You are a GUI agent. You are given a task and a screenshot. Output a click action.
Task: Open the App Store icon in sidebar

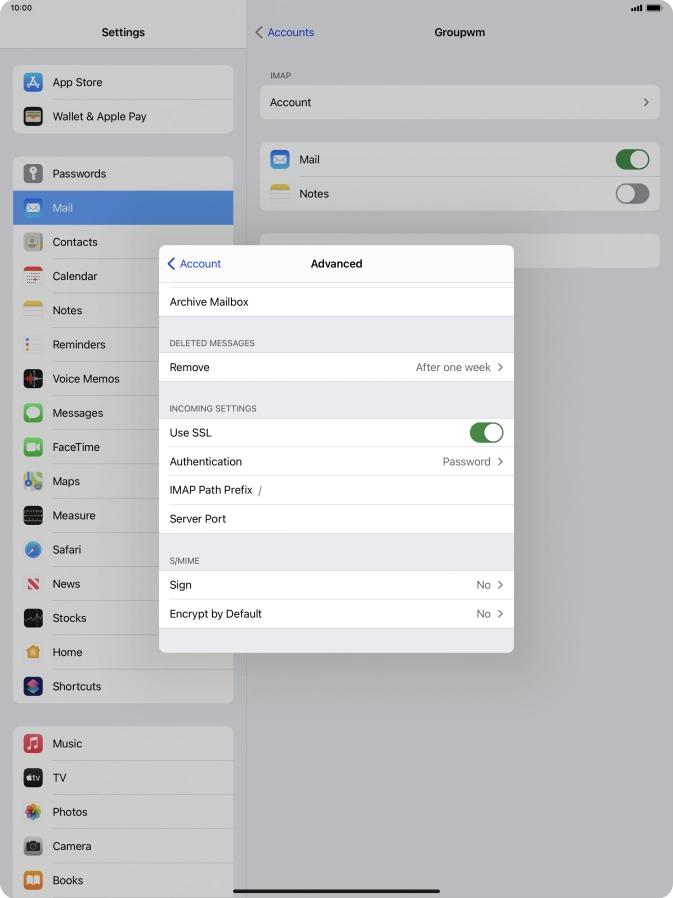point(33,83)
